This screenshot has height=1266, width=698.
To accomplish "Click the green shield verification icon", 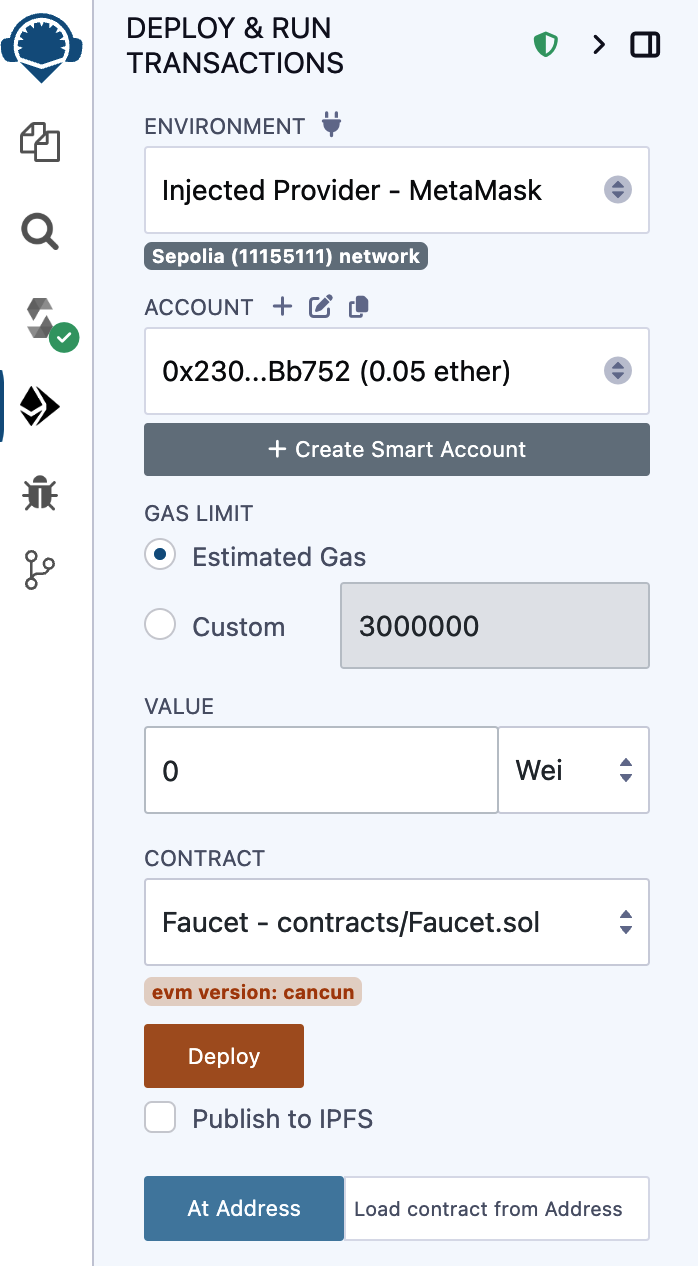I will (545, 44).
